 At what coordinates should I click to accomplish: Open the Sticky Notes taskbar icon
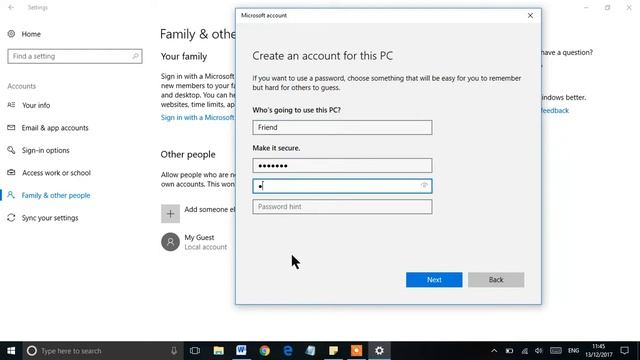[333, 351]
